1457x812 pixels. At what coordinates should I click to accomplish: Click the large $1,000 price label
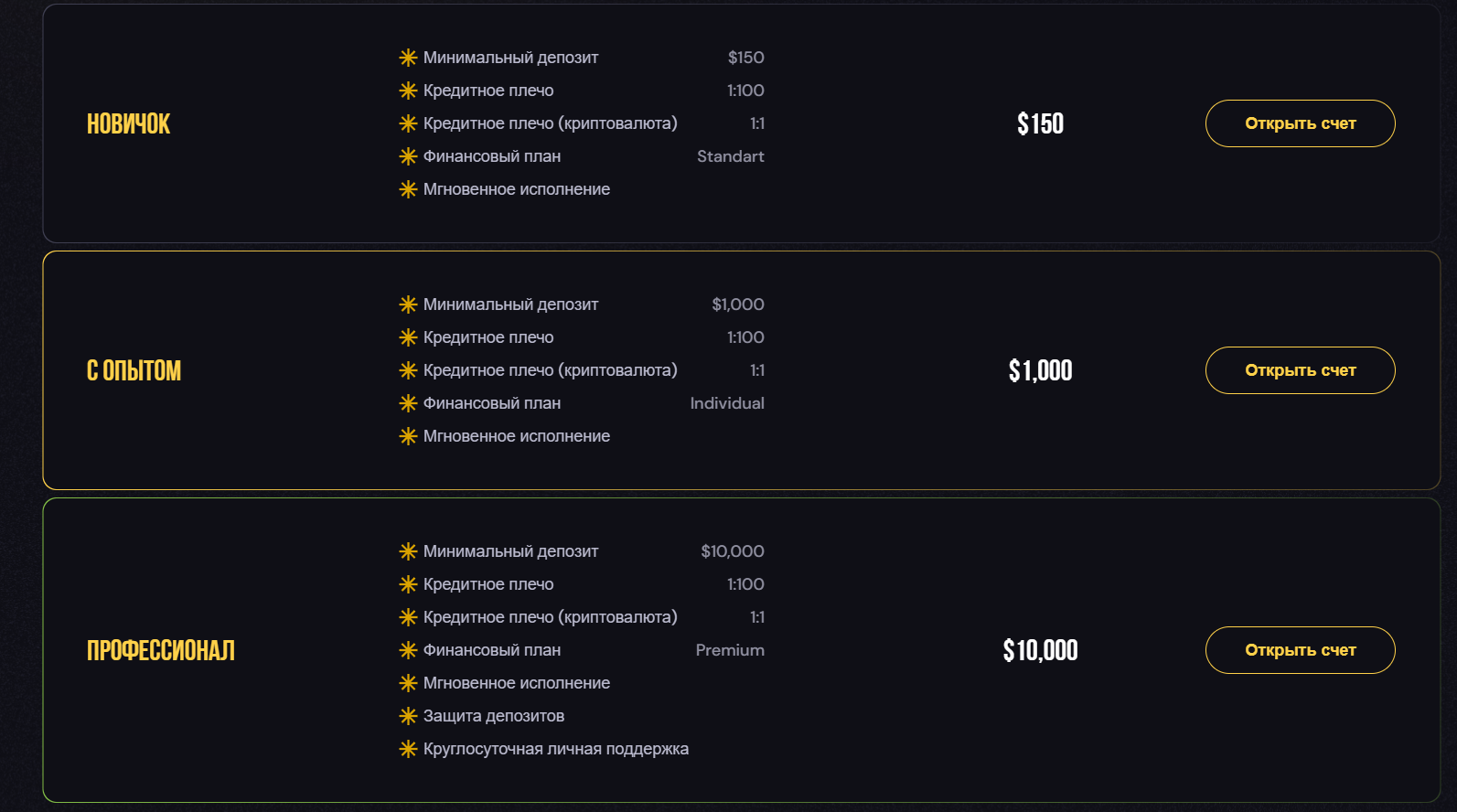click(x=1041, y=370)
